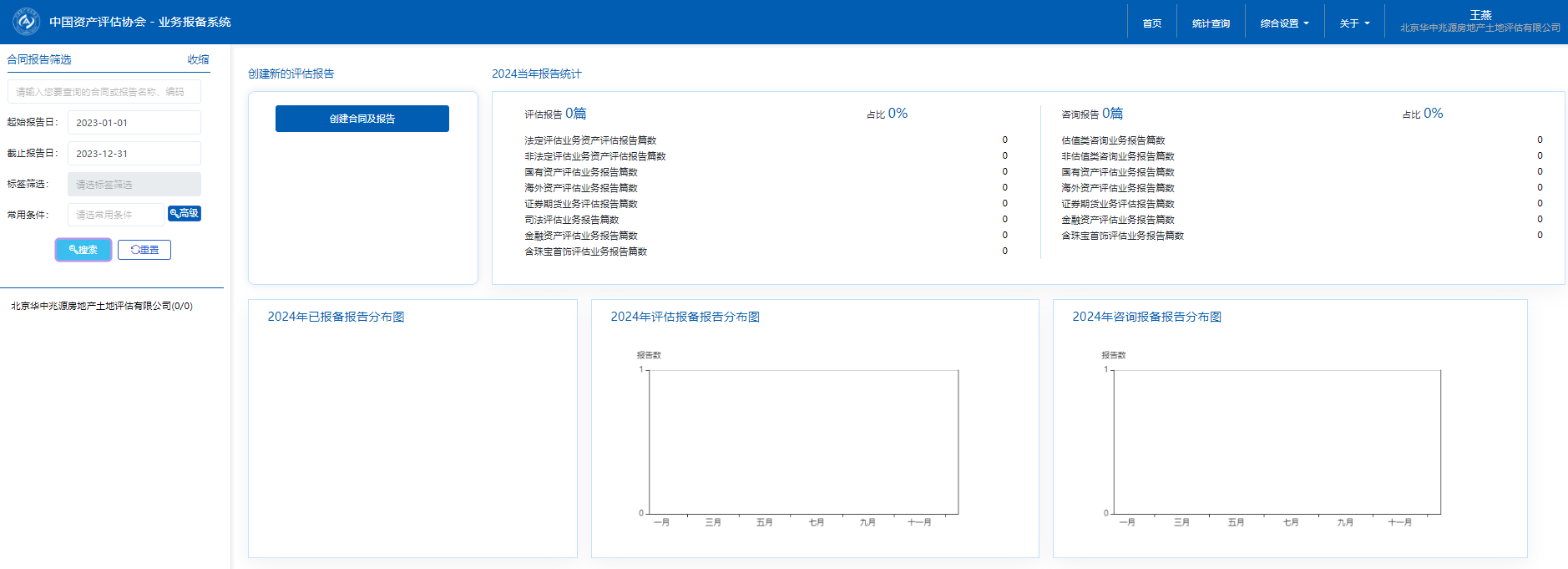Open the 综合设置 dropdown menu

pyautogui.click(x=1284, y=23)
